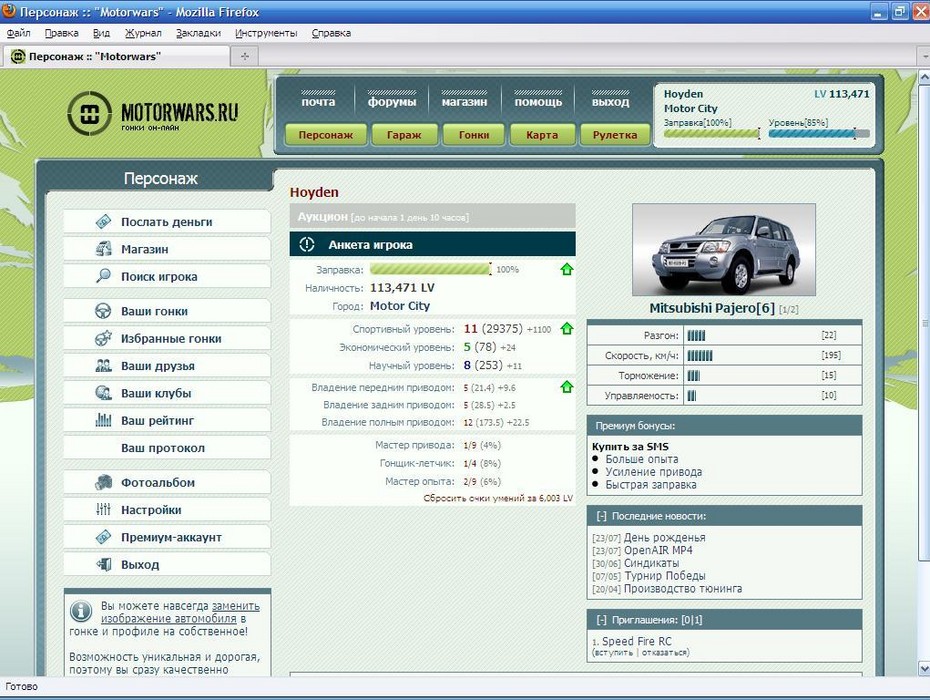Click the Motor City city link
The width and height of the screenshot is (930, 700).
[x=400, y=306]
